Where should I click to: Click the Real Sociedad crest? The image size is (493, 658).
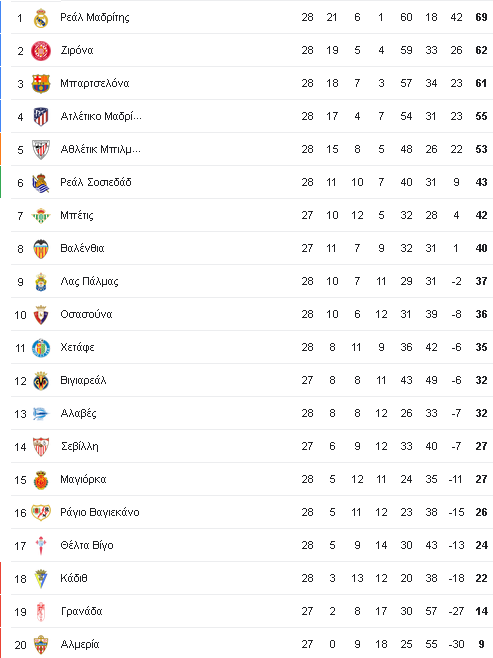point(41,183)
